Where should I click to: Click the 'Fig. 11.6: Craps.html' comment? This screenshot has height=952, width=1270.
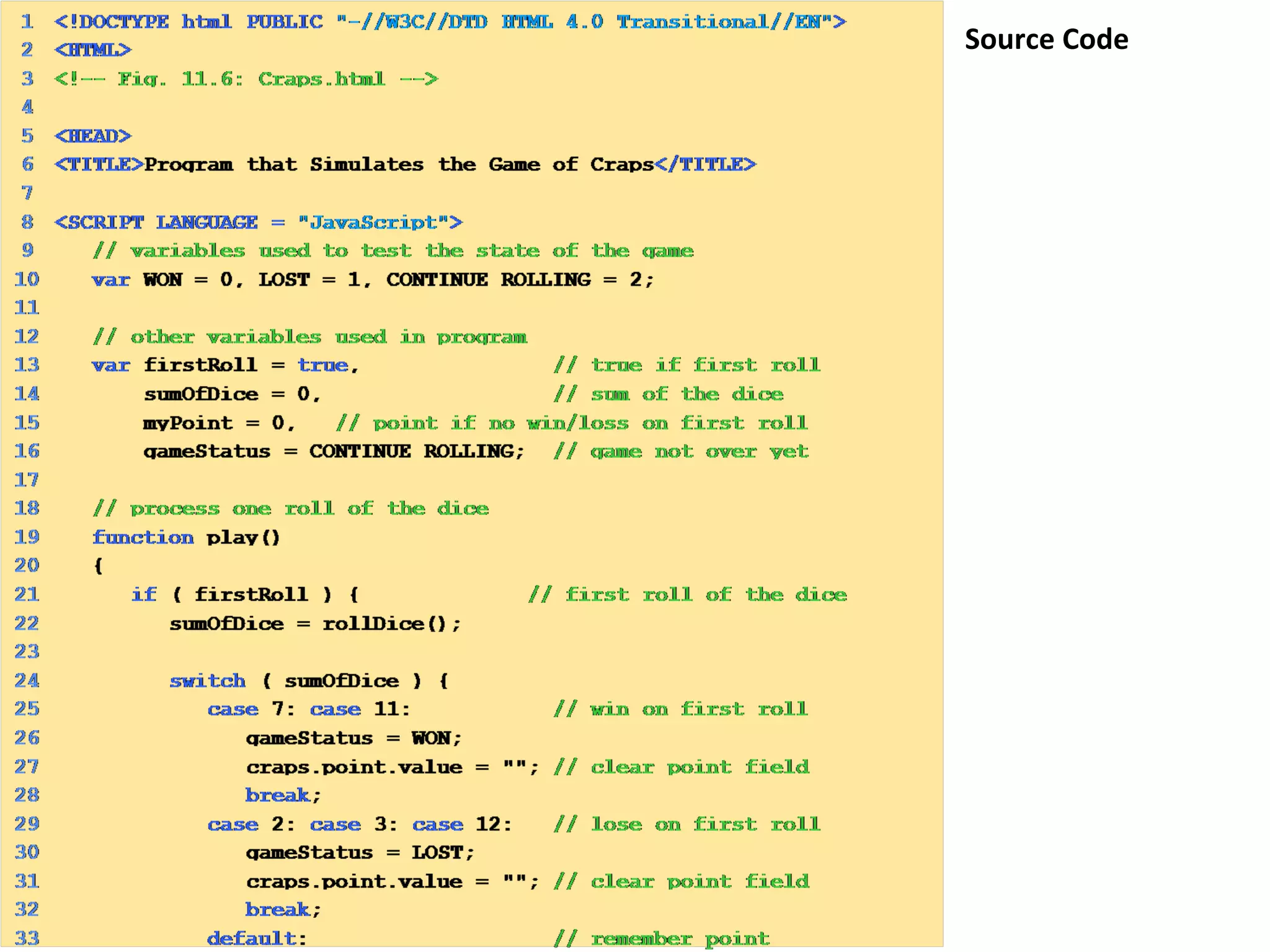(246, 79)
